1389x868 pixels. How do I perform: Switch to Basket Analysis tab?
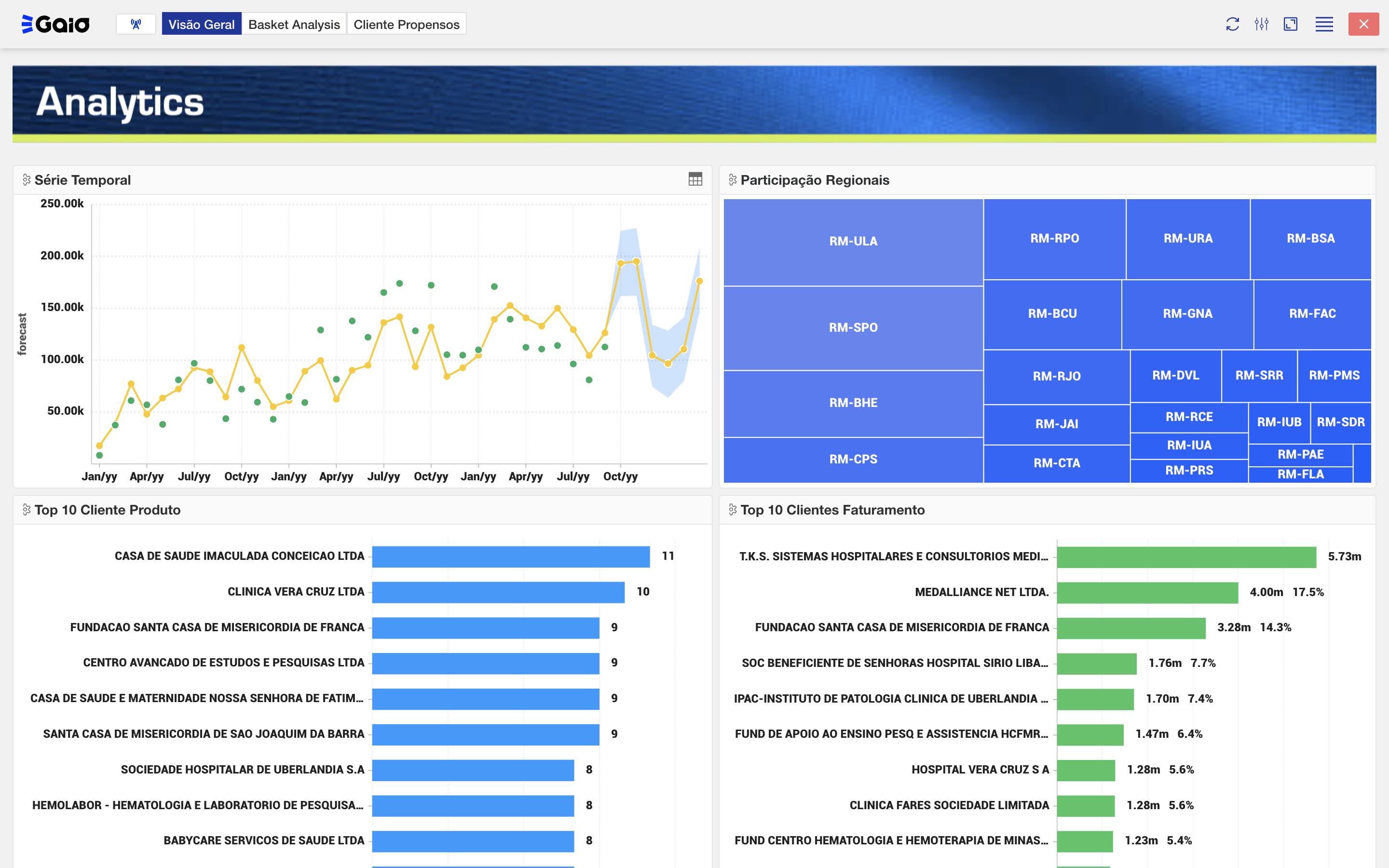tap(294, 24)
